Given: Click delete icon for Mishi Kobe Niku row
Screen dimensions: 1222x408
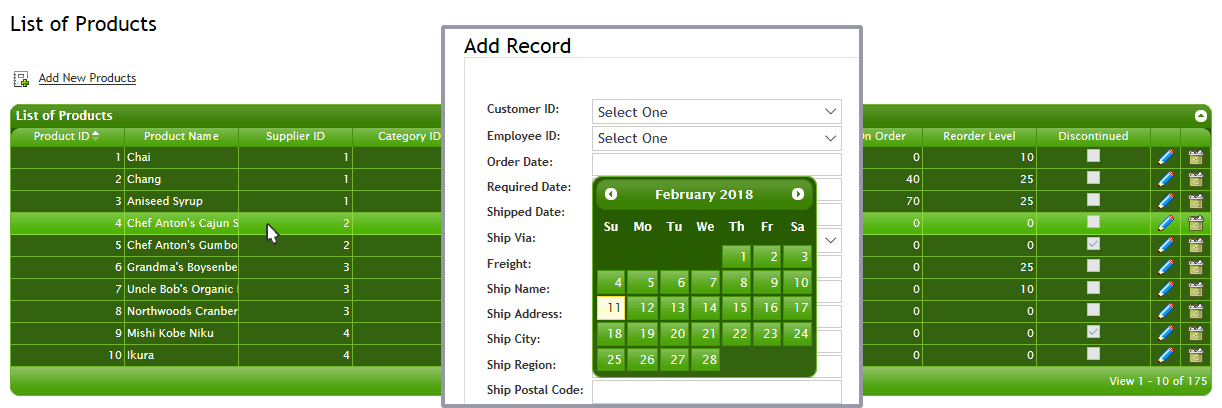Looking at the screenshot, I should [1195, 333].
